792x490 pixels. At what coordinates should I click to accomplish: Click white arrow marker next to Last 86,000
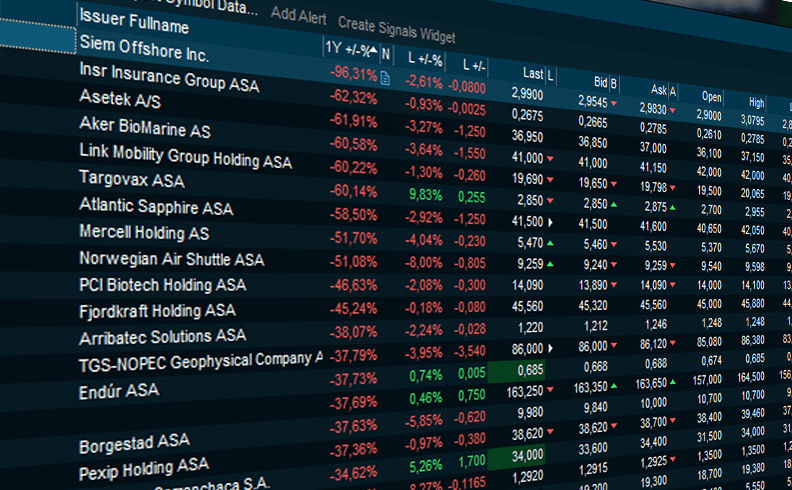(x=550, y=348)
